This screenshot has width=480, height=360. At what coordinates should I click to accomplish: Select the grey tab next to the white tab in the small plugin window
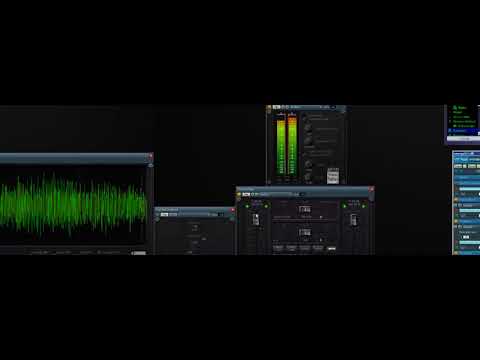coord(173,214)
